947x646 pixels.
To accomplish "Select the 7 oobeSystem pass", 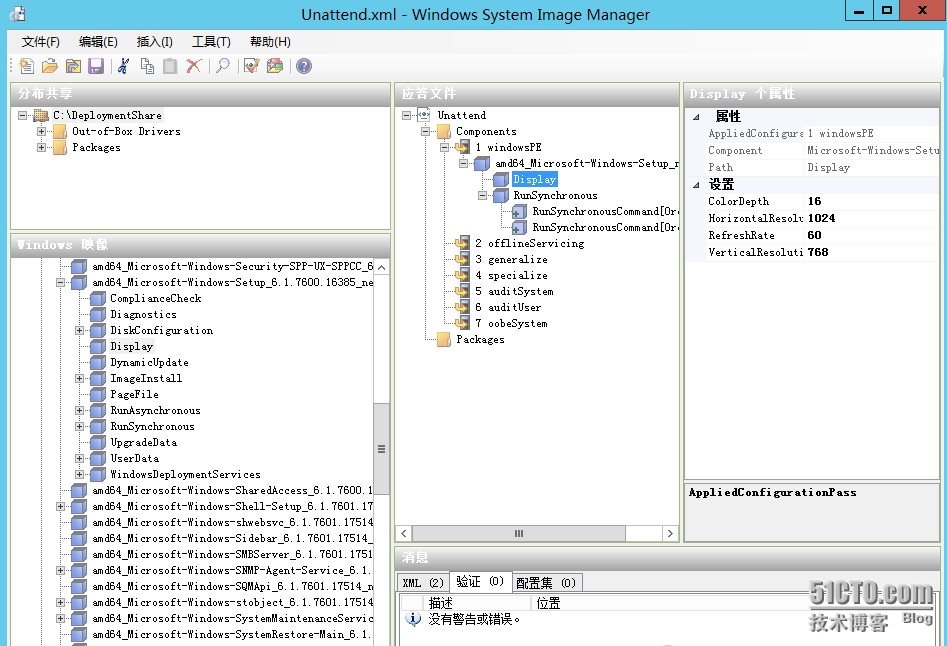I will 512,324.
